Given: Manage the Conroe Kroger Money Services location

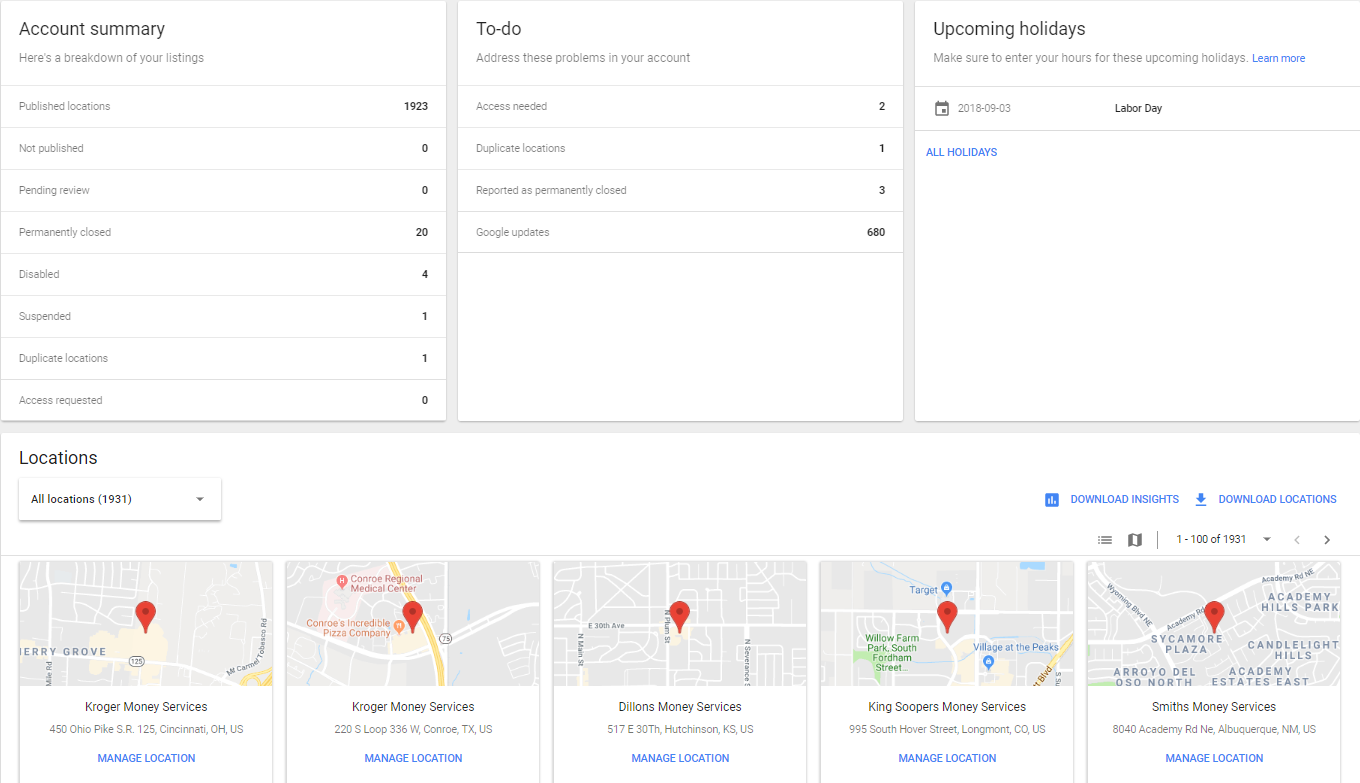Looking at the screenshot, I should coord(413,758).
